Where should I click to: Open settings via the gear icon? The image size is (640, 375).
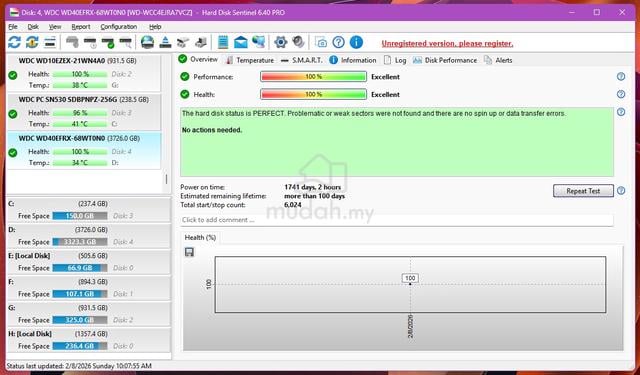pos(280,42)
